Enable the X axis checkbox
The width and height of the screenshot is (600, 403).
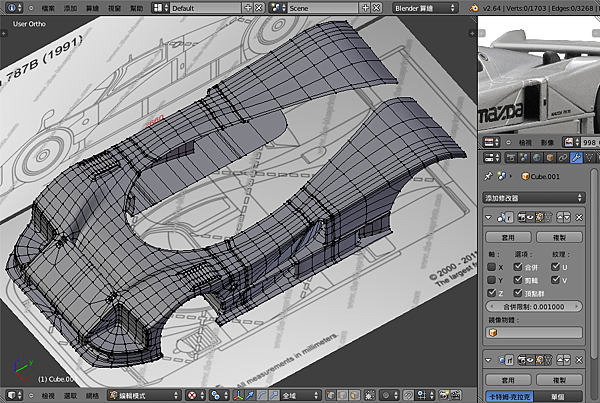492,267
